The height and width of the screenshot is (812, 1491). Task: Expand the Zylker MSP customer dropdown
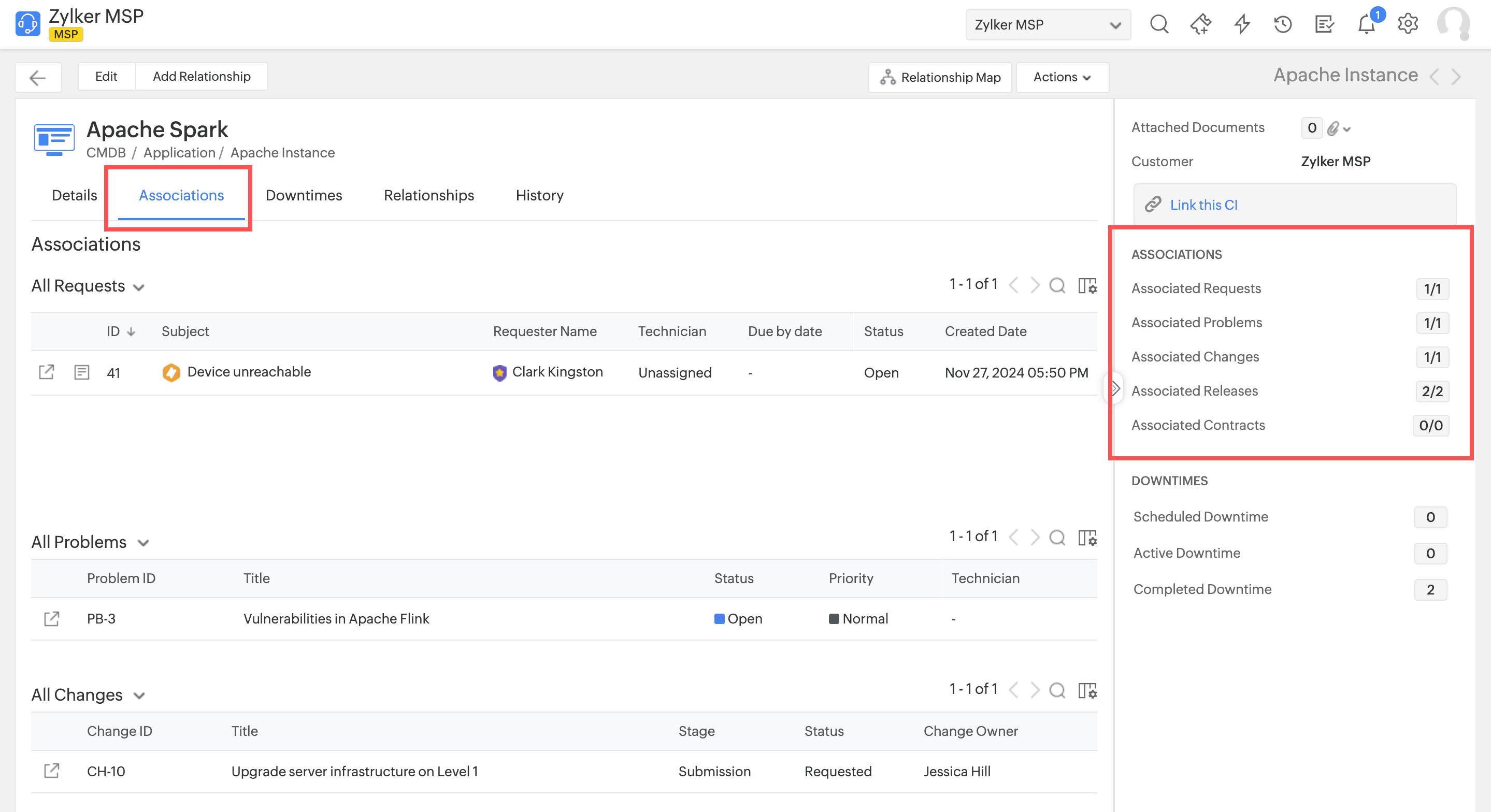click(x=1048, y=25)
